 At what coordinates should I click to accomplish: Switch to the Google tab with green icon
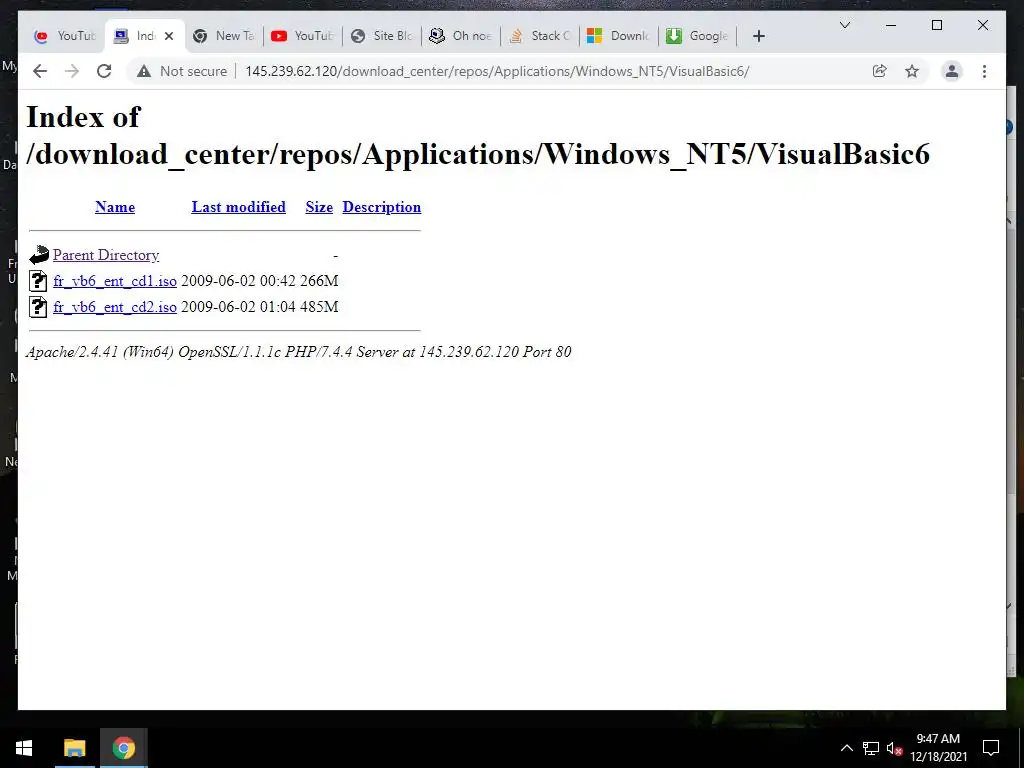[698, 36]
